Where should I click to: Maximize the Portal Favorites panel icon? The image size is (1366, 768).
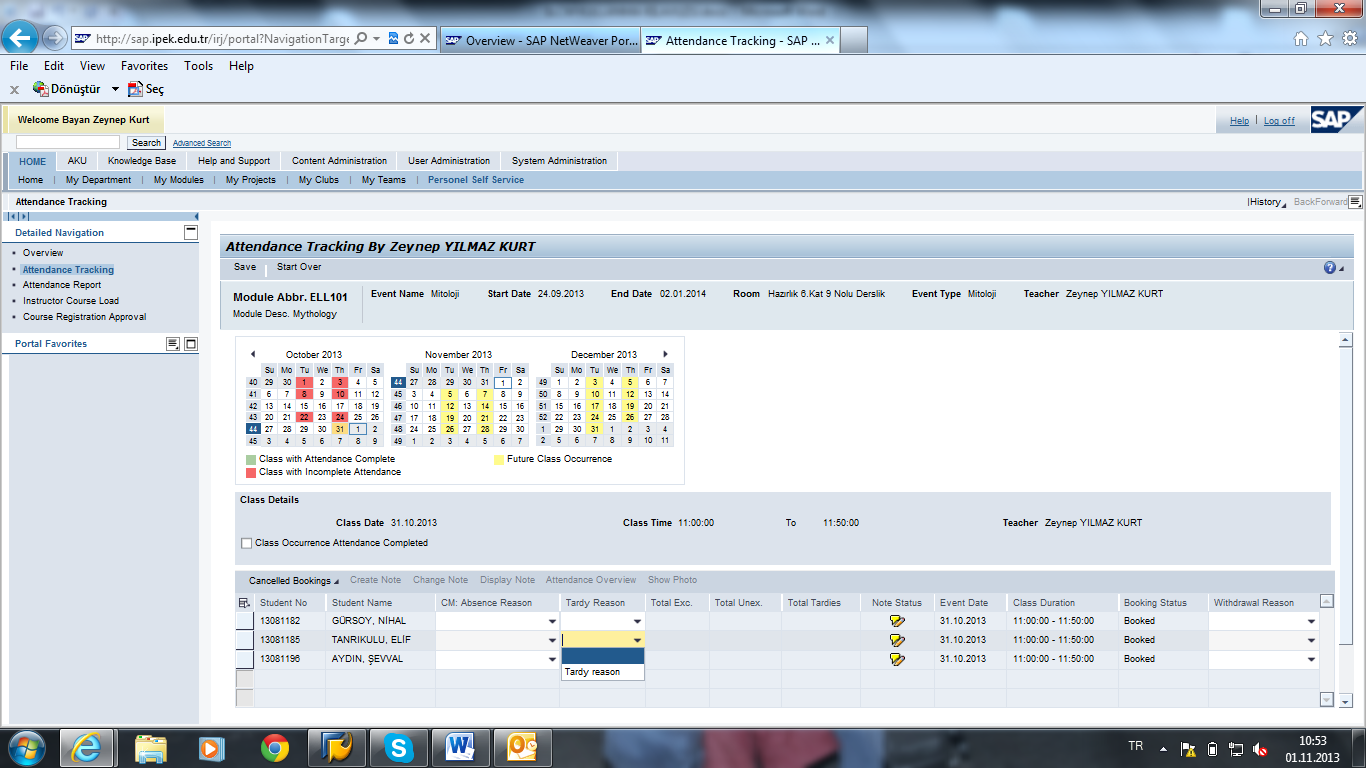pyautogui.click(x=191, y=344)
